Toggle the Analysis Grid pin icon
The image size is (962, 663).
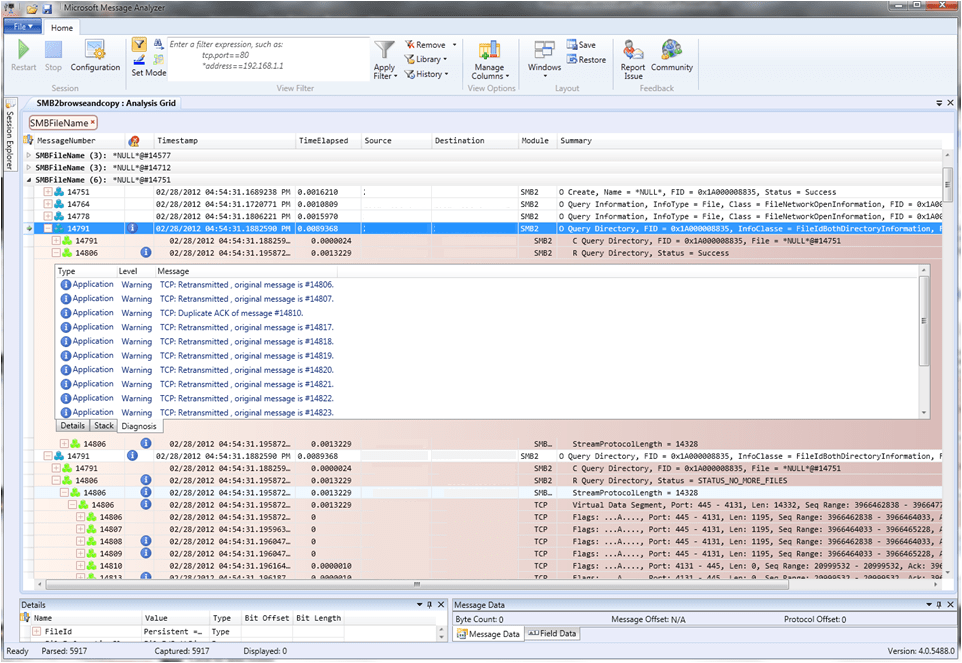(x=937, y=103)
